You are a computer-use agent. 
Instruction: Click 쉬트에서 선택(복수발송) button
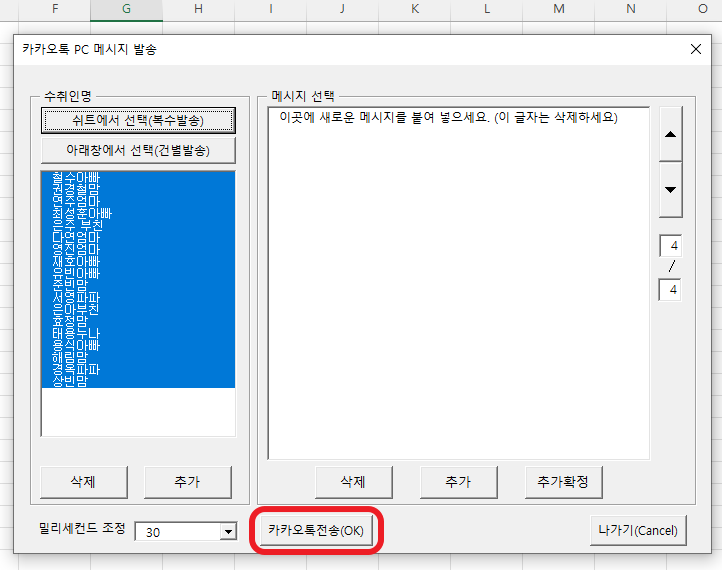tap(138, 121)
